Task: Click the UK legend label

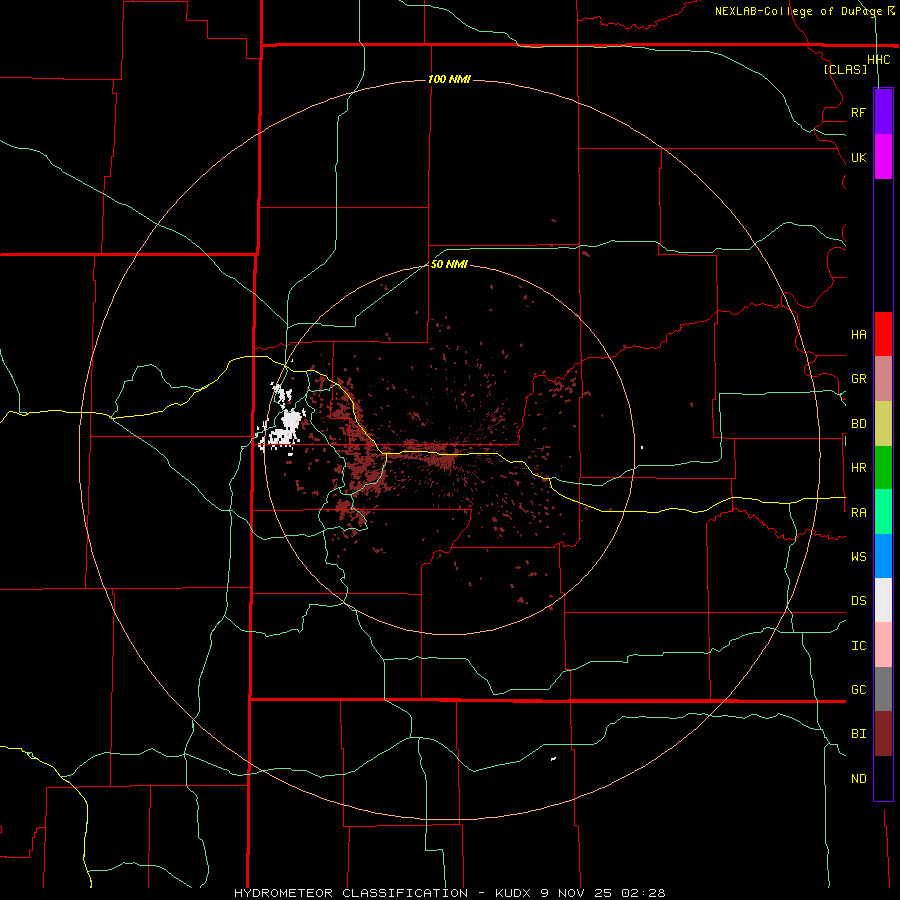Action: (859, 157)
